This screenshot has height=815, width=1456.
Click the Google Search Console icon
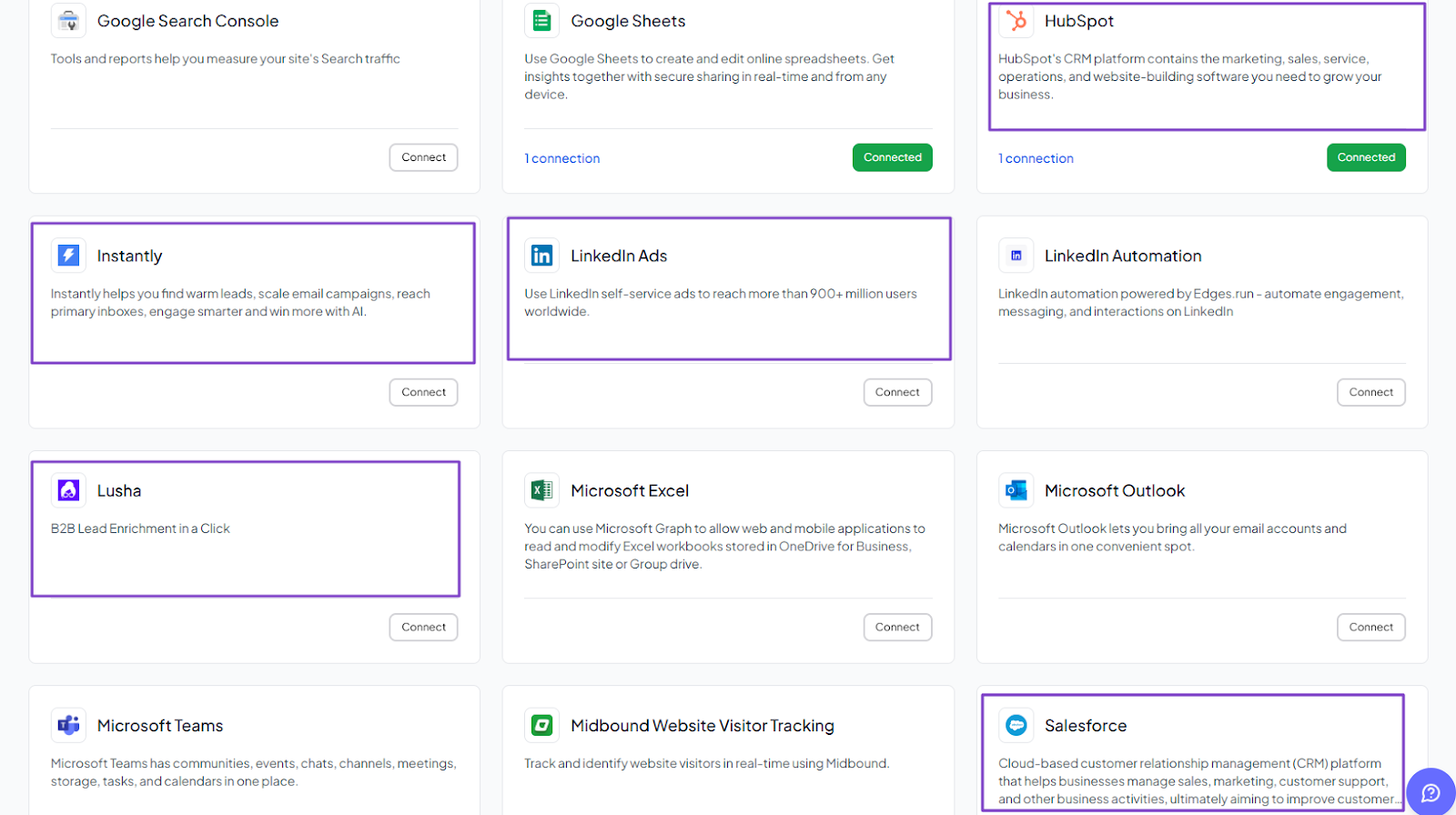(68, 20)
